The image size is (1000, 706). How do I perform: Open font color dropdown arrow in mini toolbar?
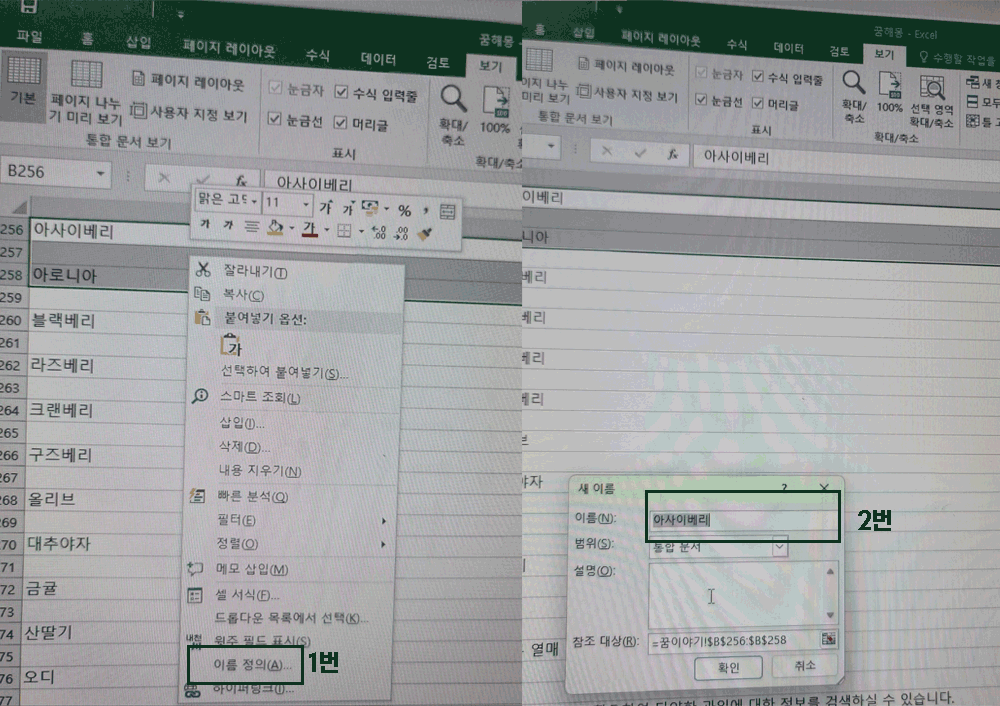[x=327, y=230]
